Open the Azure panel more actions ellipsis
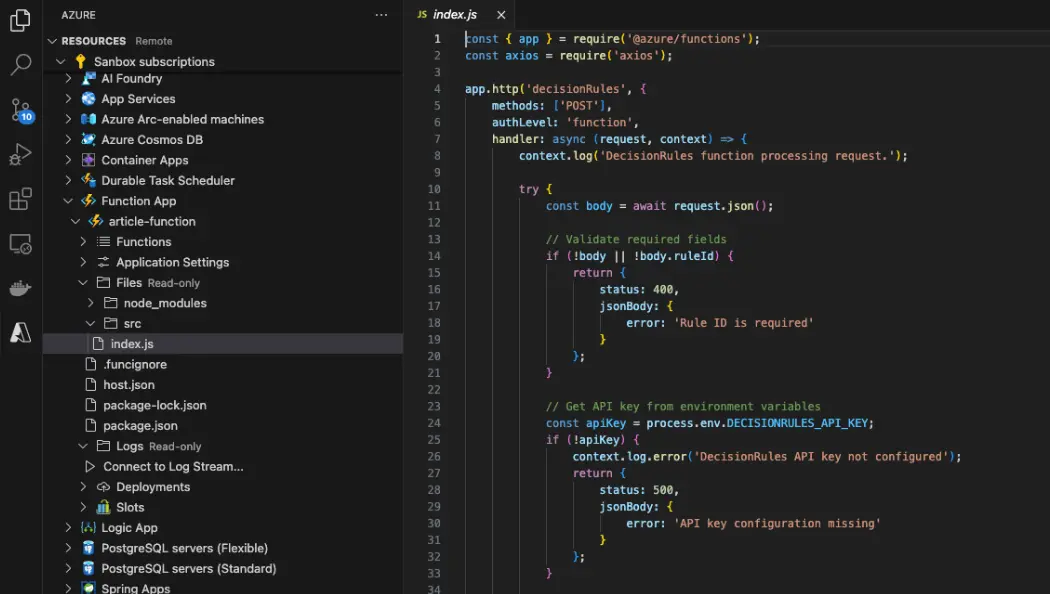 (x=381, y=15)
